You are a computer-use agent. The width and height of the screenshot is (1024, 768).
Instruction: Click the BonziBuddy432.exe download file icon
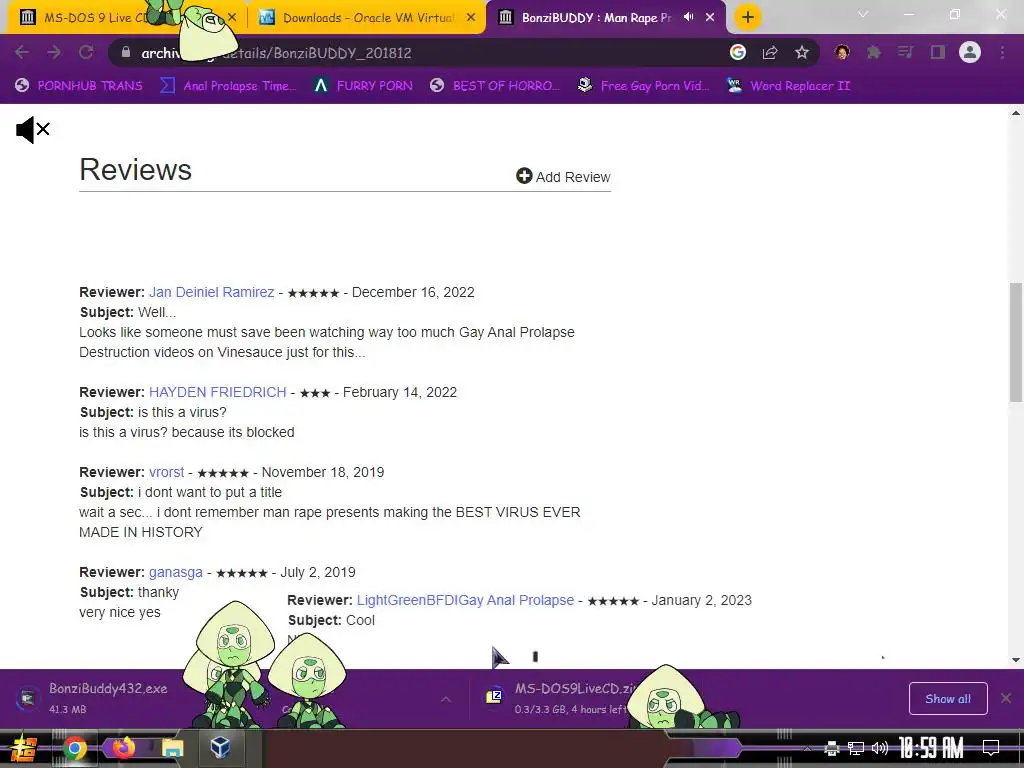(x=27, y=698)
